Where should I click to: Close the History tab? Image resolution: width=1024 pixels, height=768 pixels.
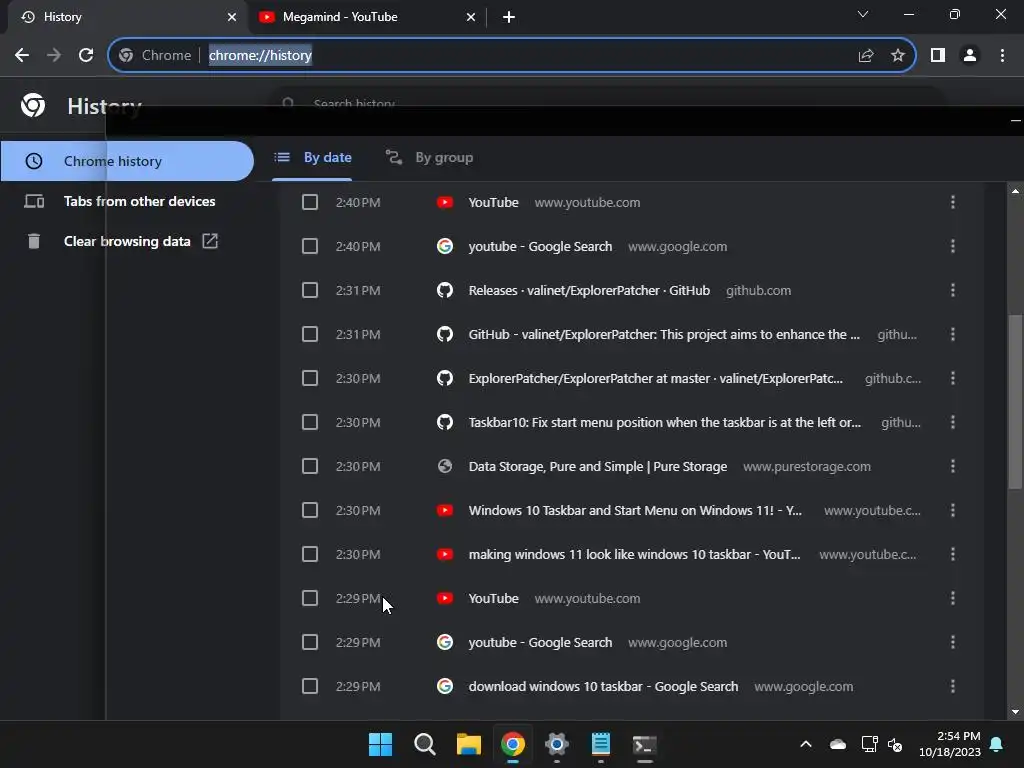click(232, 17)
